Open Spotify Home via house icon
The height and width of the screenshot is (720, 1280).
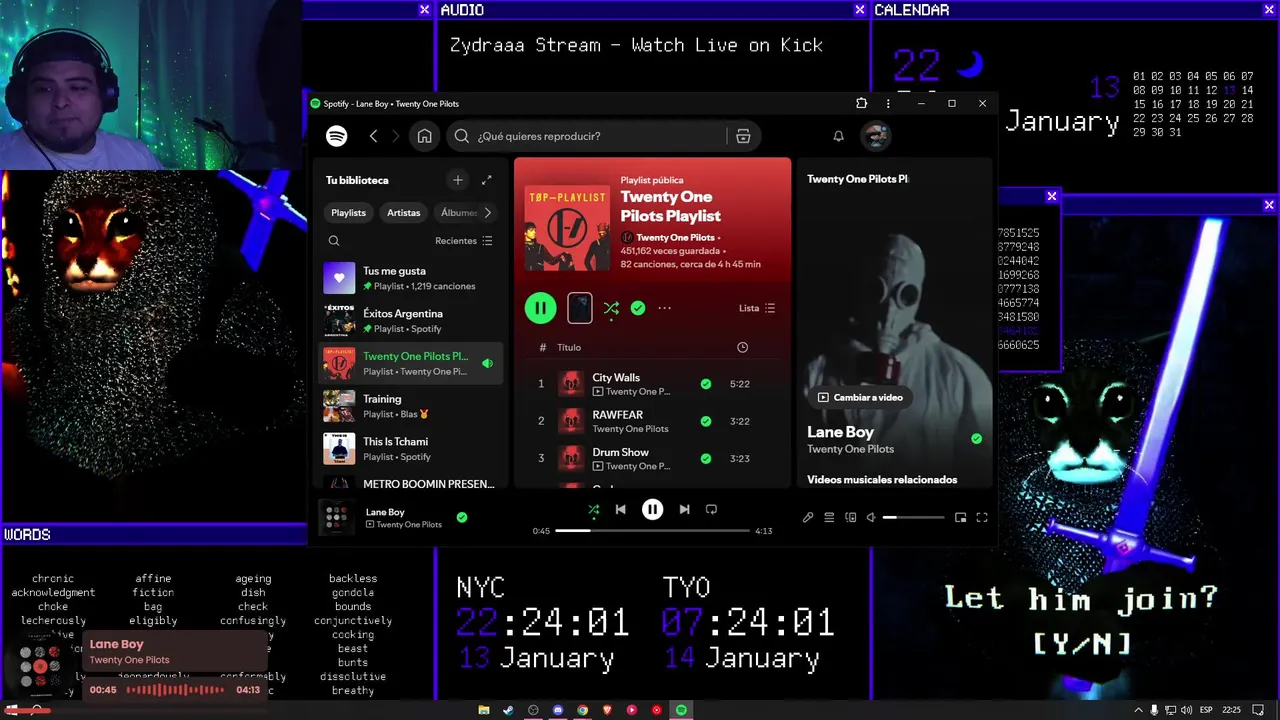(x=425, y=136)
